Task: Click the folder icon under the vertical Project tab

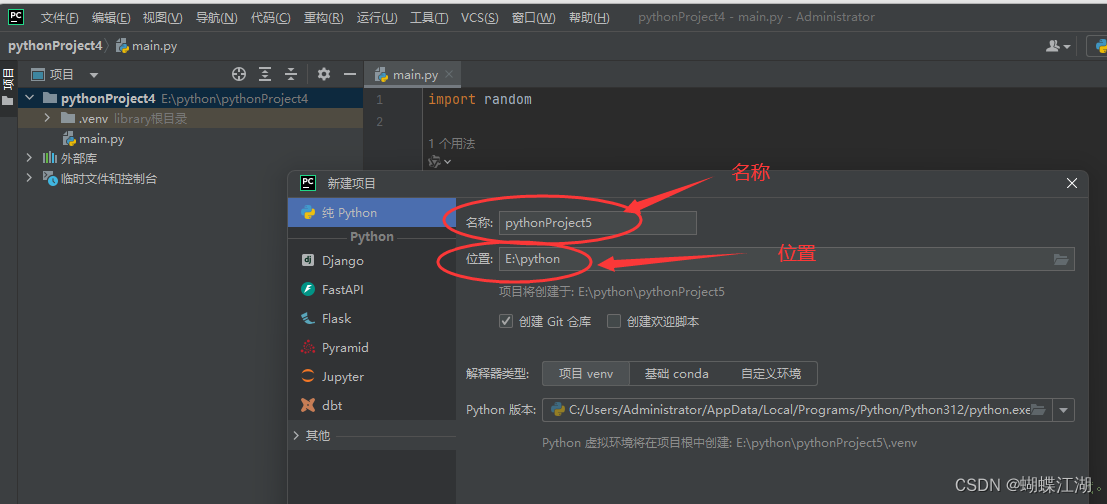Action: [8, 101]
